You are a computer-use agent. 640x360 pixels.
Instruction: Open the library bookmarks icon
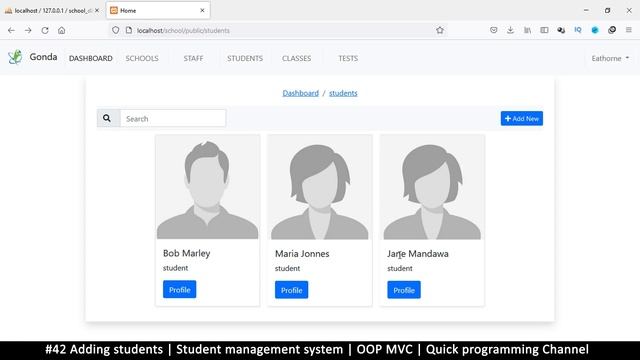click(527, 30)
